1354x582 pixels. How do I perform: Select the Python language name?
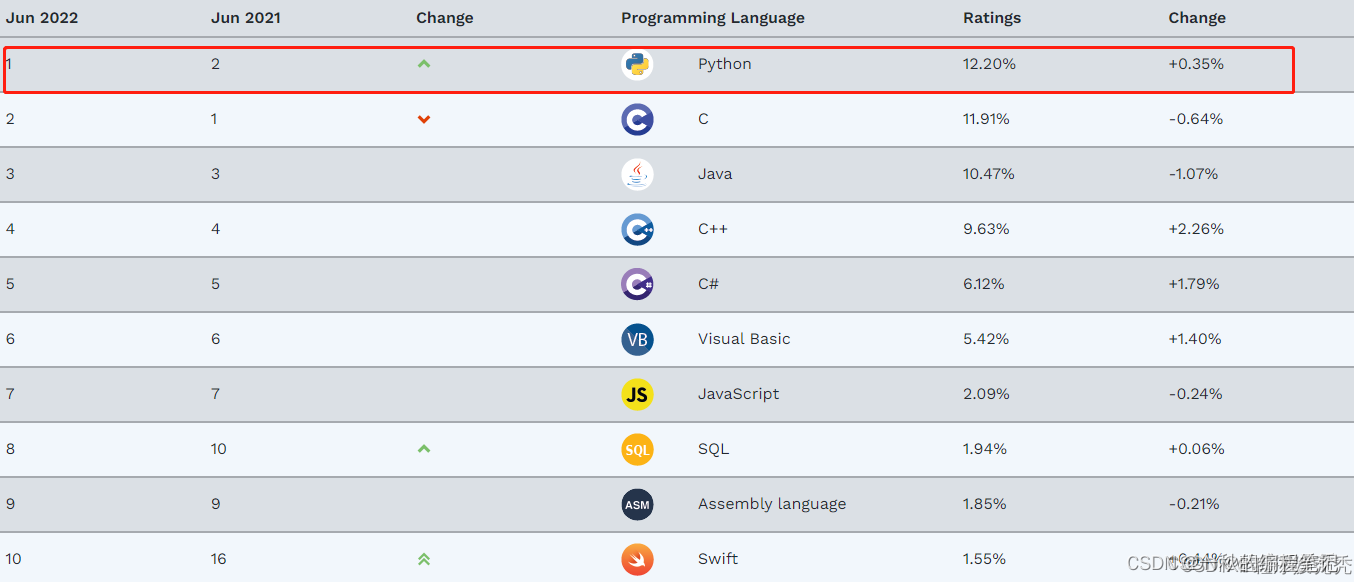click(x=725, y=64)
